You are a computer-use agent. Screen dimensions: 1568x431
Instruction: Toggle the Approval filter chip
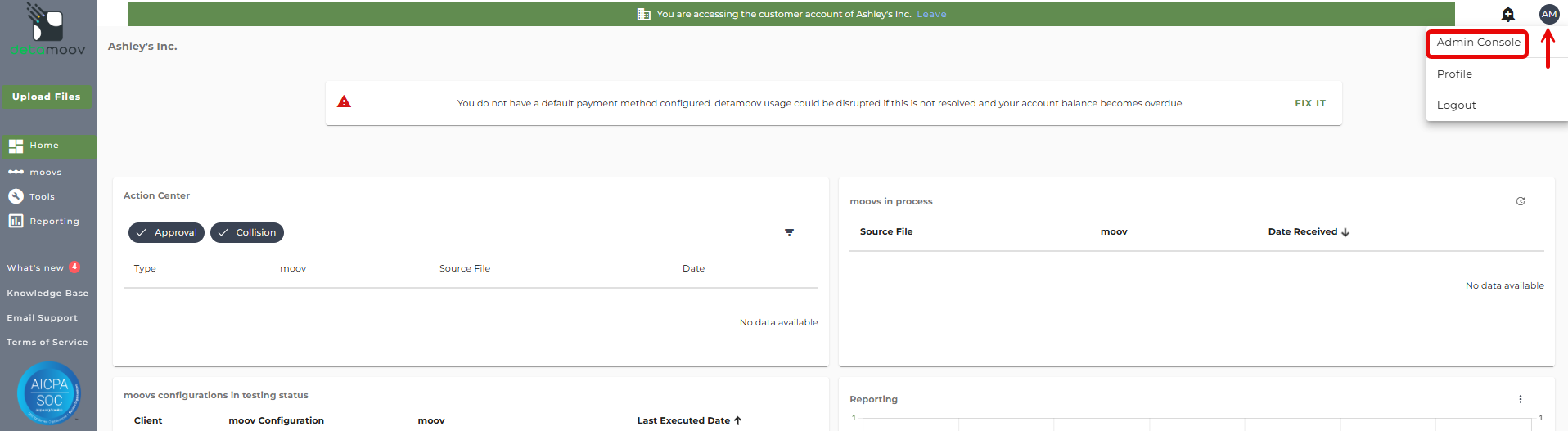point(166,233)
